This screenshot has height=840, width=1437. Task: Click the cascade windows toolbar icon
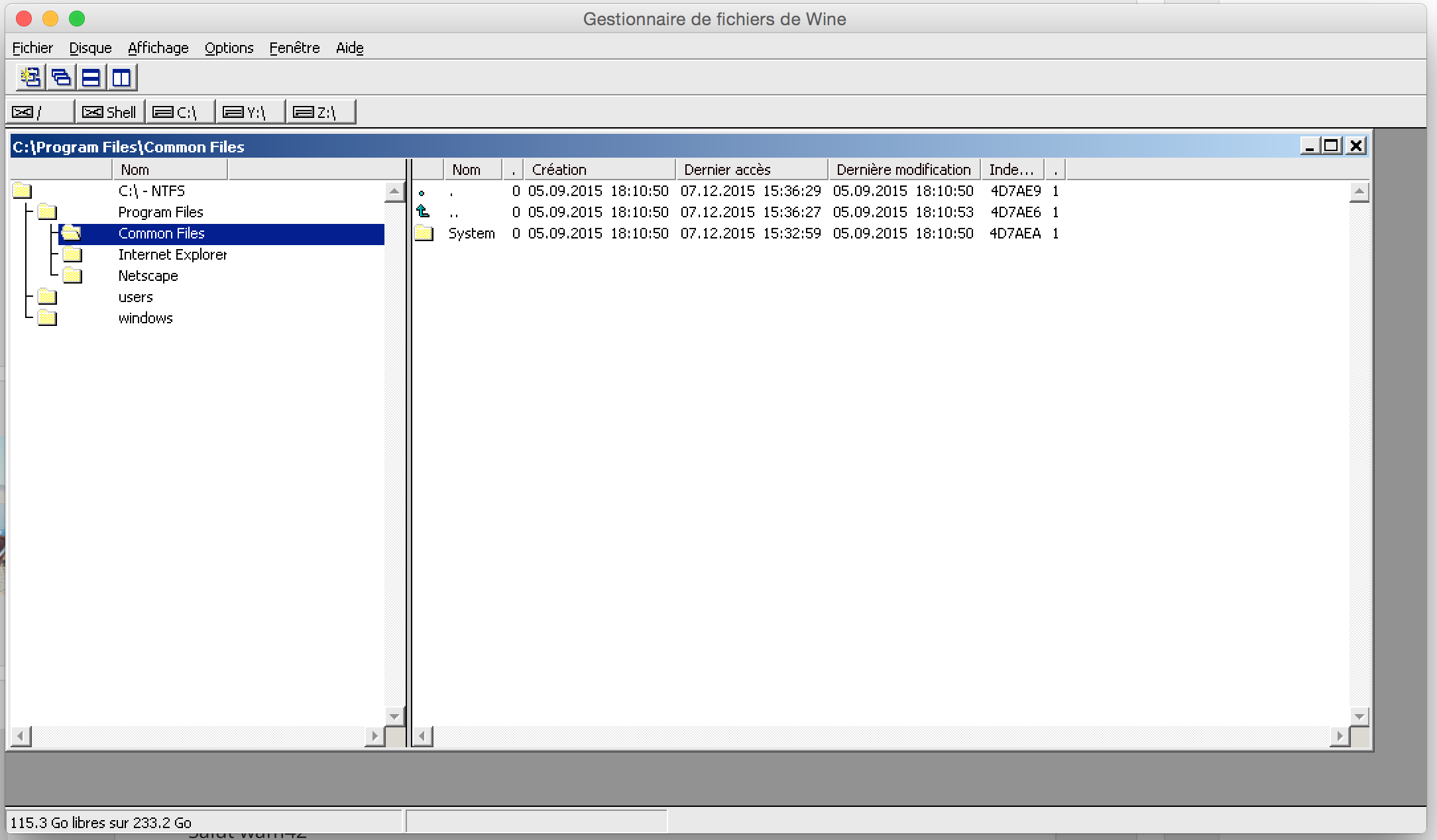pyautogui.click(x=61, y=78)
